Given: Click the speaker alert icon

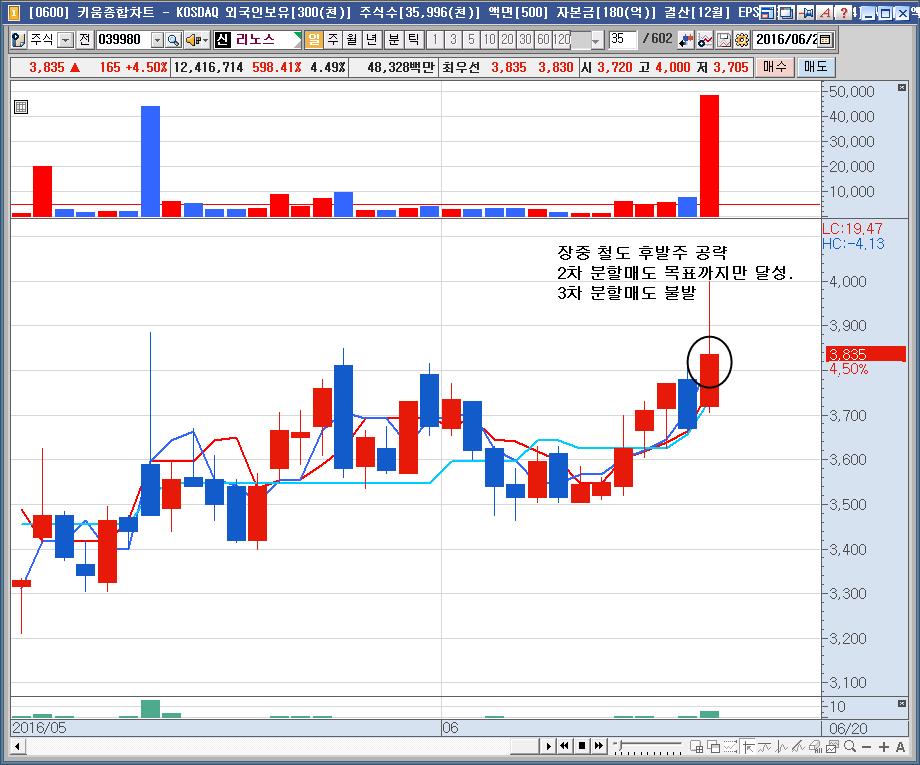Looking at the screenshot, I should 197,40.
